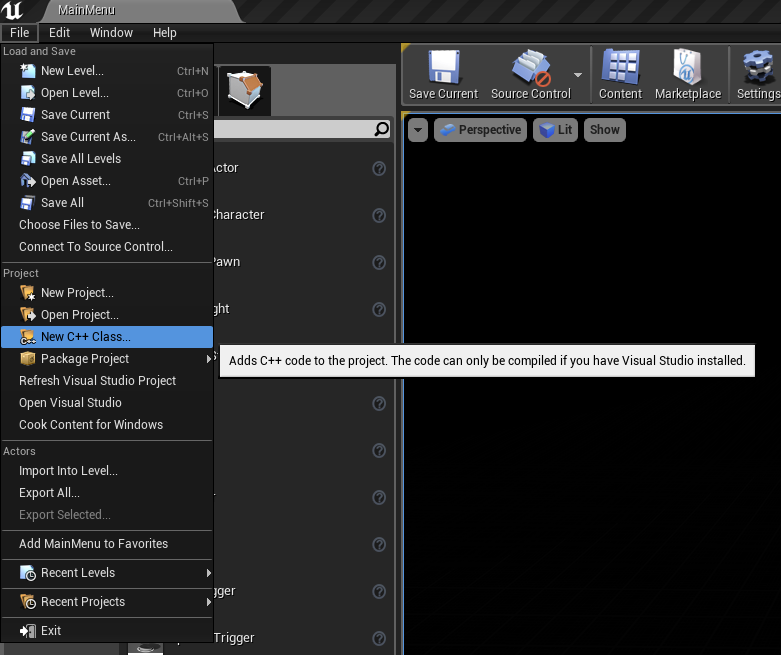Select the Actor class row
Screen dimensions: 781x656
click(x=303, y=168)
